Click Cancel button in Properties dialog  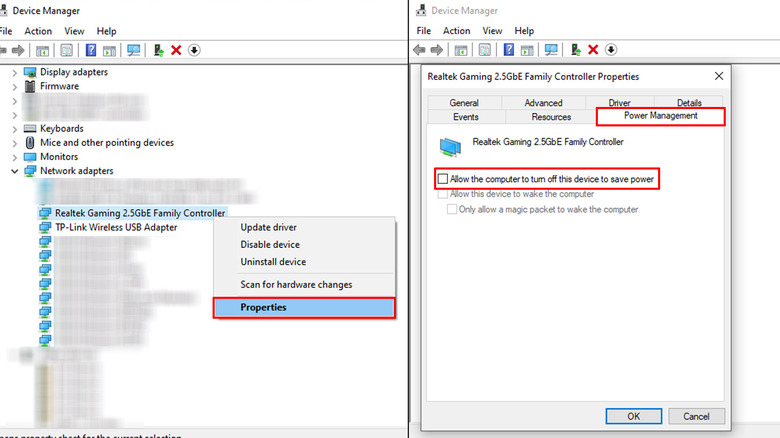[696, 416]
